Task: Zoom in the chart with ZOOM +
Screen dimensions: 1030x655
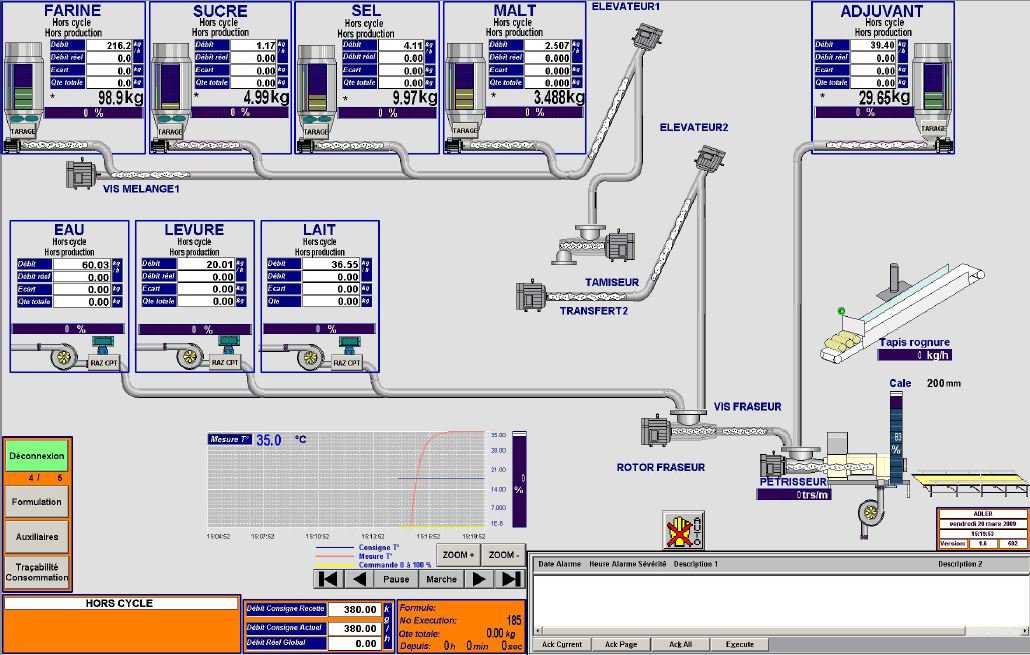Action: click(458, 555)
